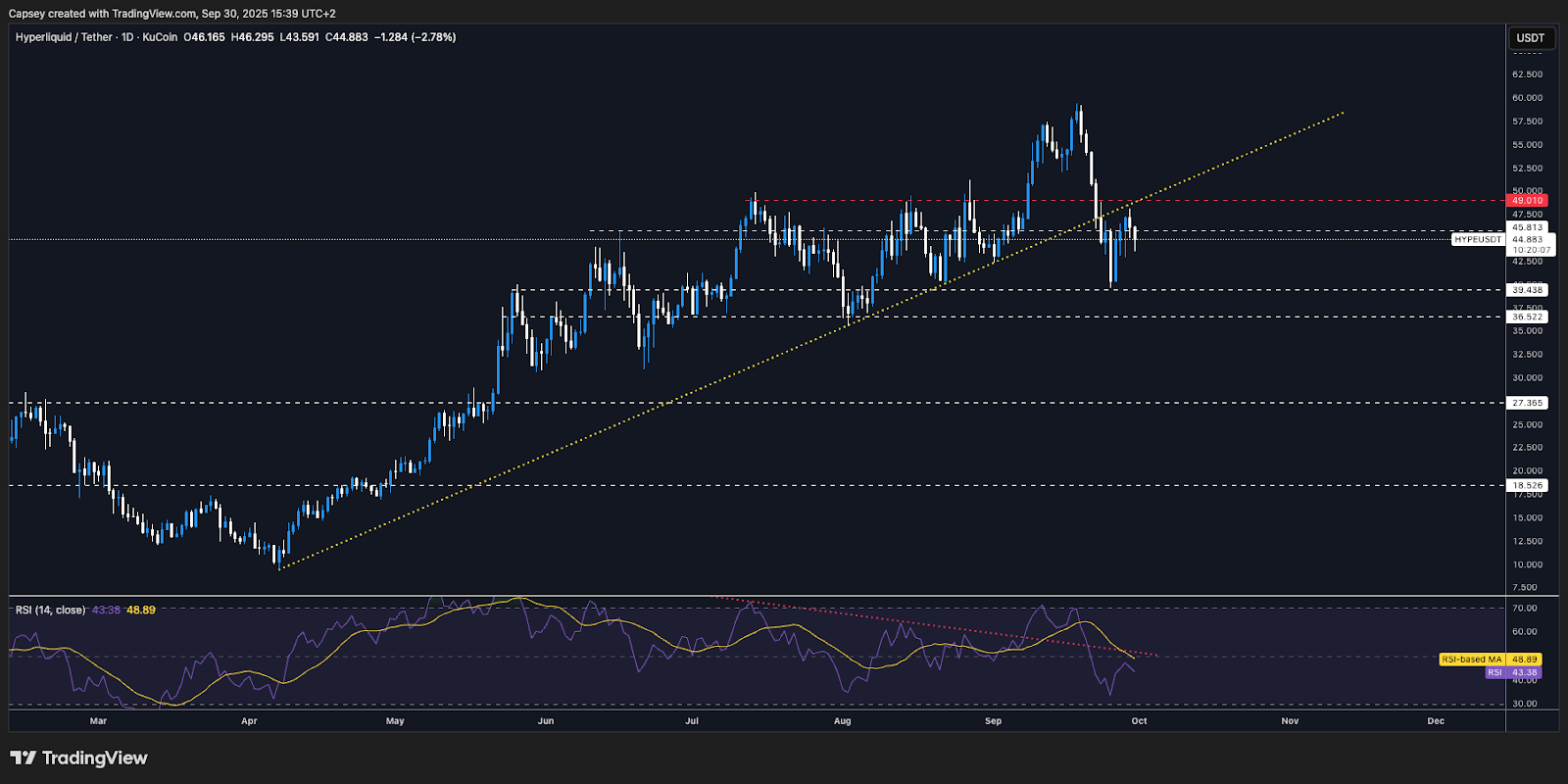The height and width of the screenshot is (784, 1568).
Task: Click the HYPEUSDT symbol tag
Action: click(1477, 239)
